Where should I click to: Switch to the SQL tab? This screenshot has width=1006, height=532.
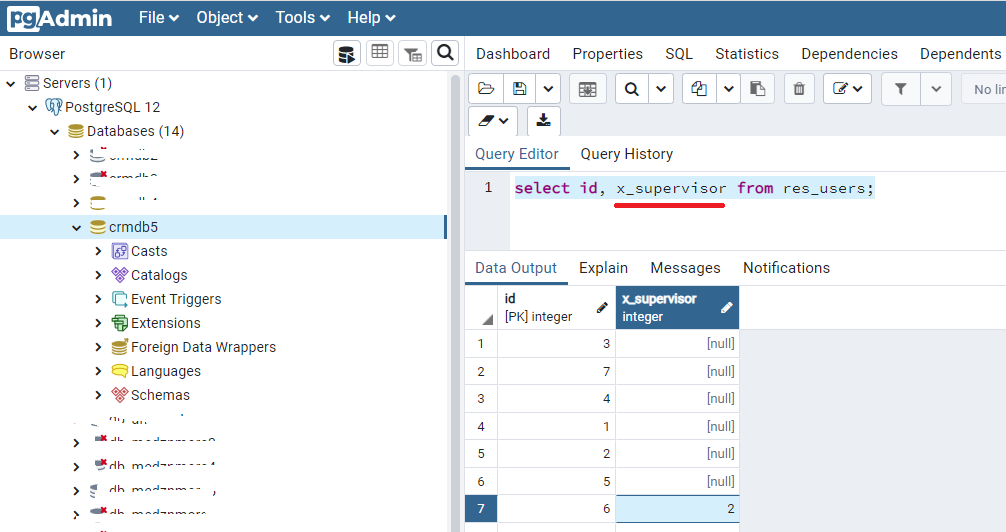click(679, 54)
